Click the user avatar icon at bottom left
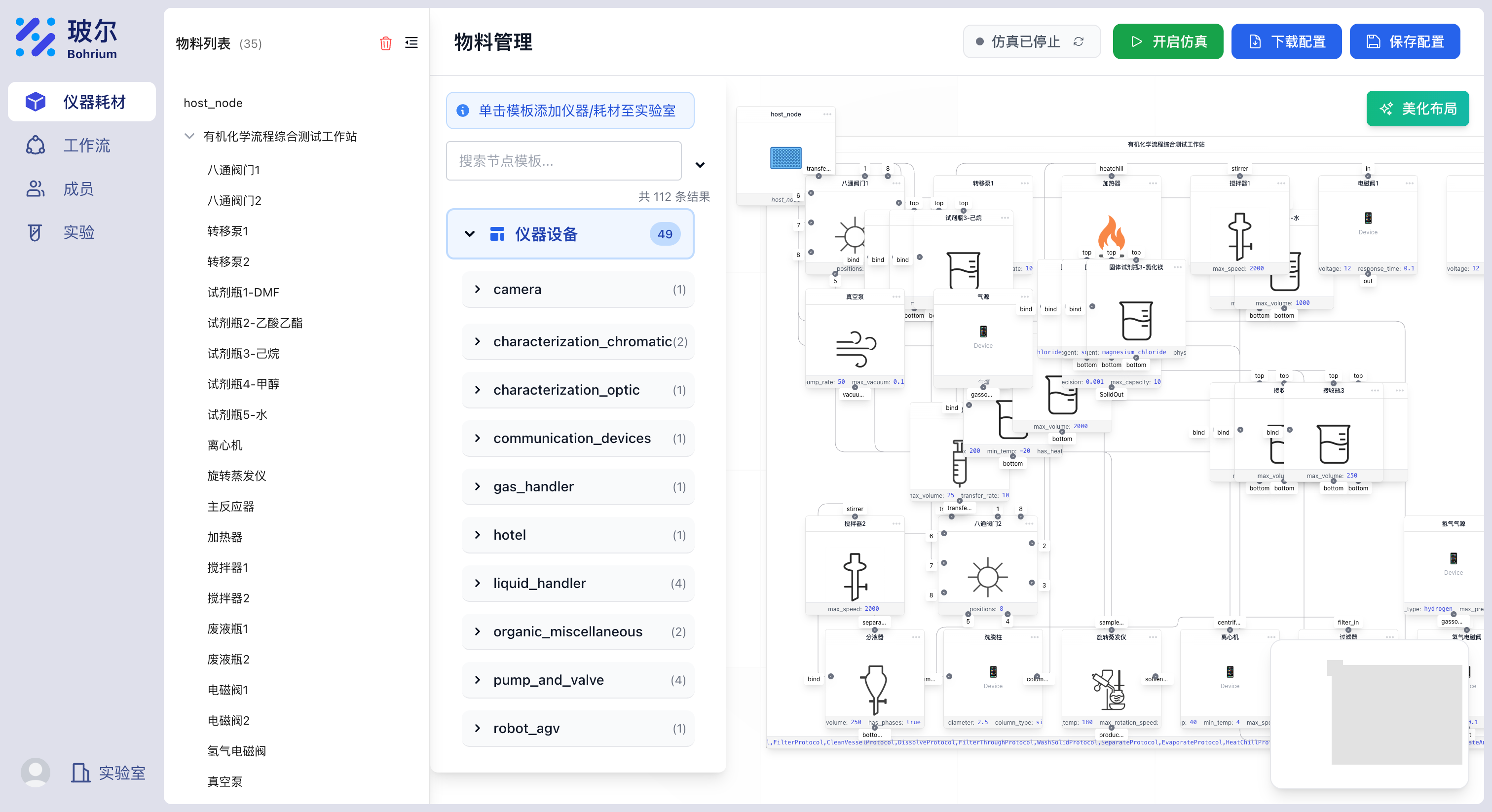This screenshot has width=1492, height=812. click(x=36, y=772)
